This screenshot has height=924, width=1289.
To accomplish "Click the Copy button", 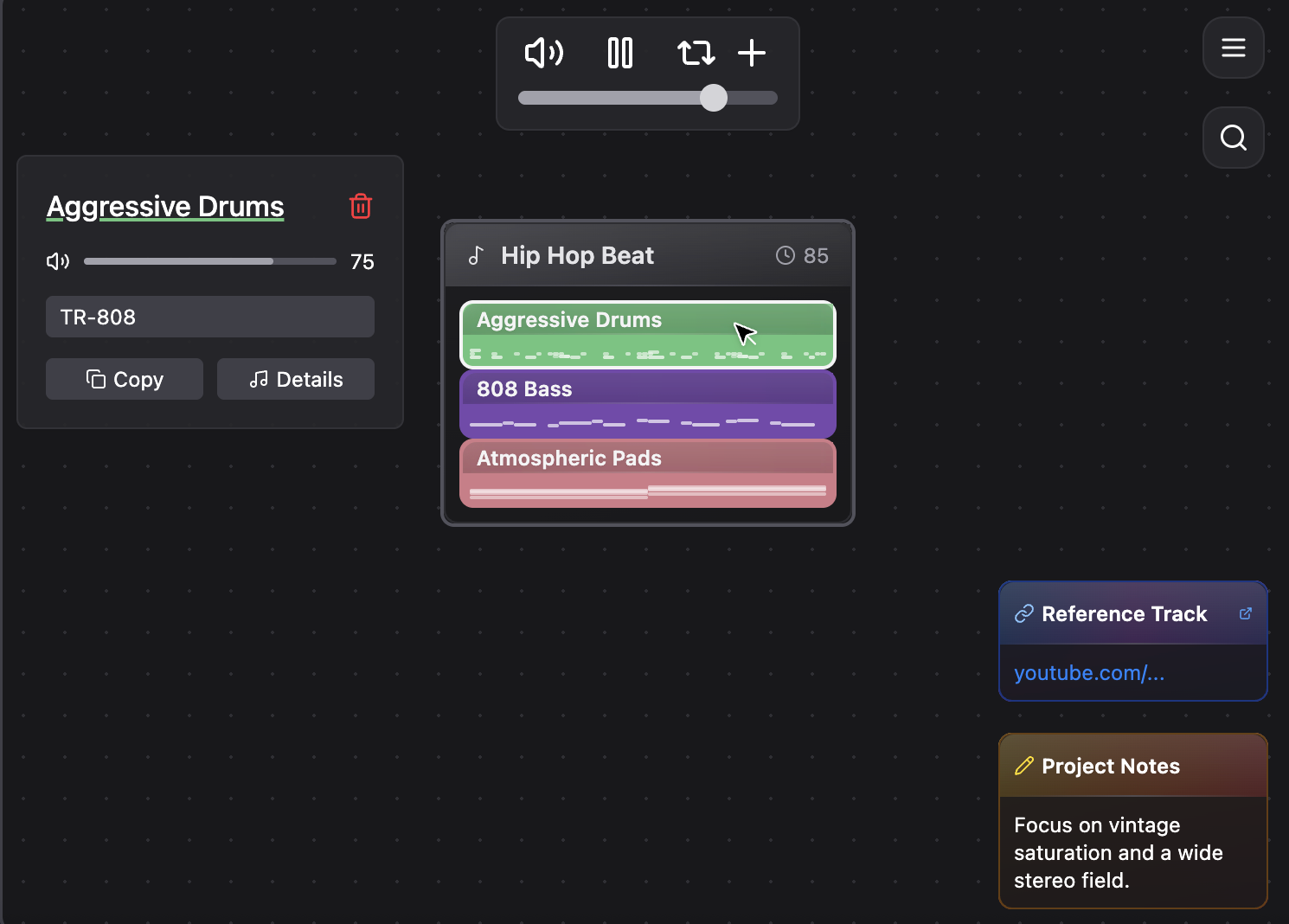I will click(125, 379).
